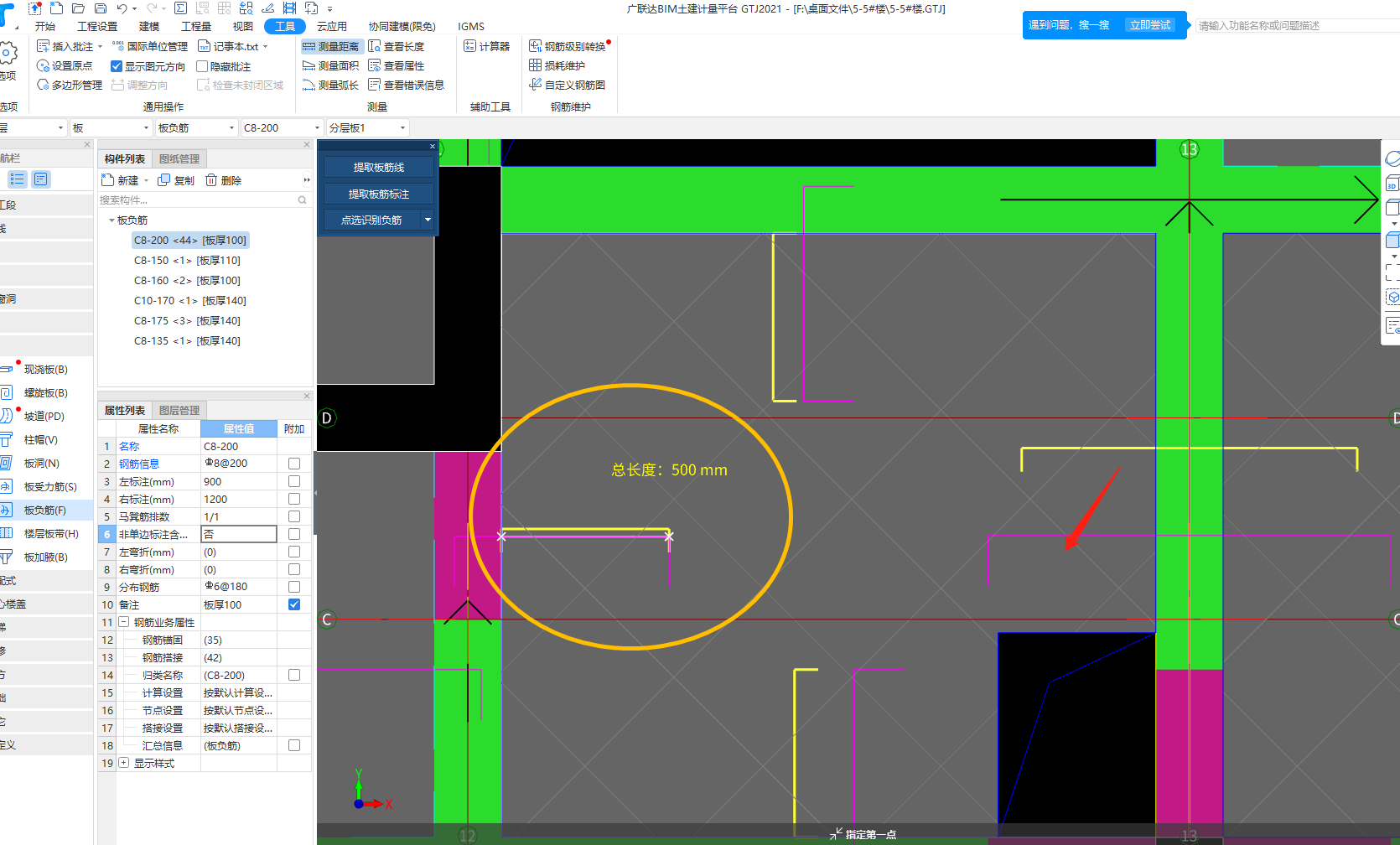This screenshot has width=1400, height=845.
Task: Launch the 计算器 calculator tool
Action: (x=487, y=46)
